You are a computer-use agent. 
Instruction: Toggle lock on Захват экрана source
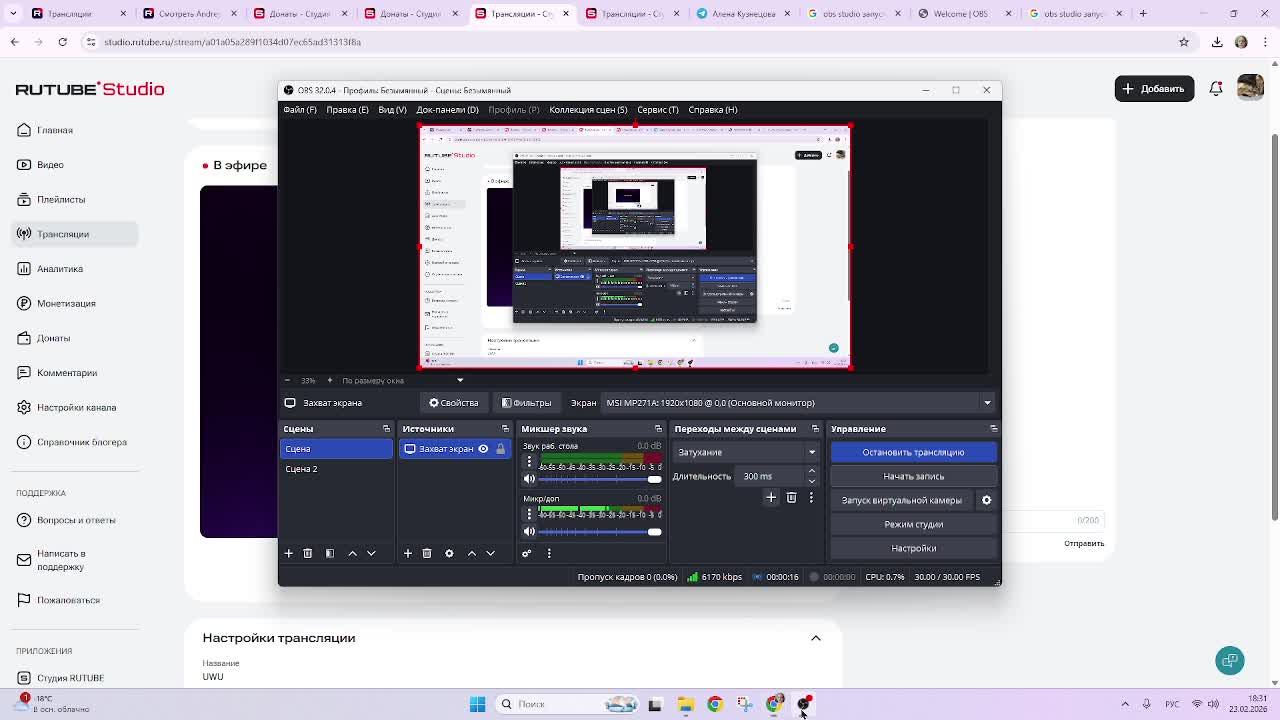tap(501, 449)
